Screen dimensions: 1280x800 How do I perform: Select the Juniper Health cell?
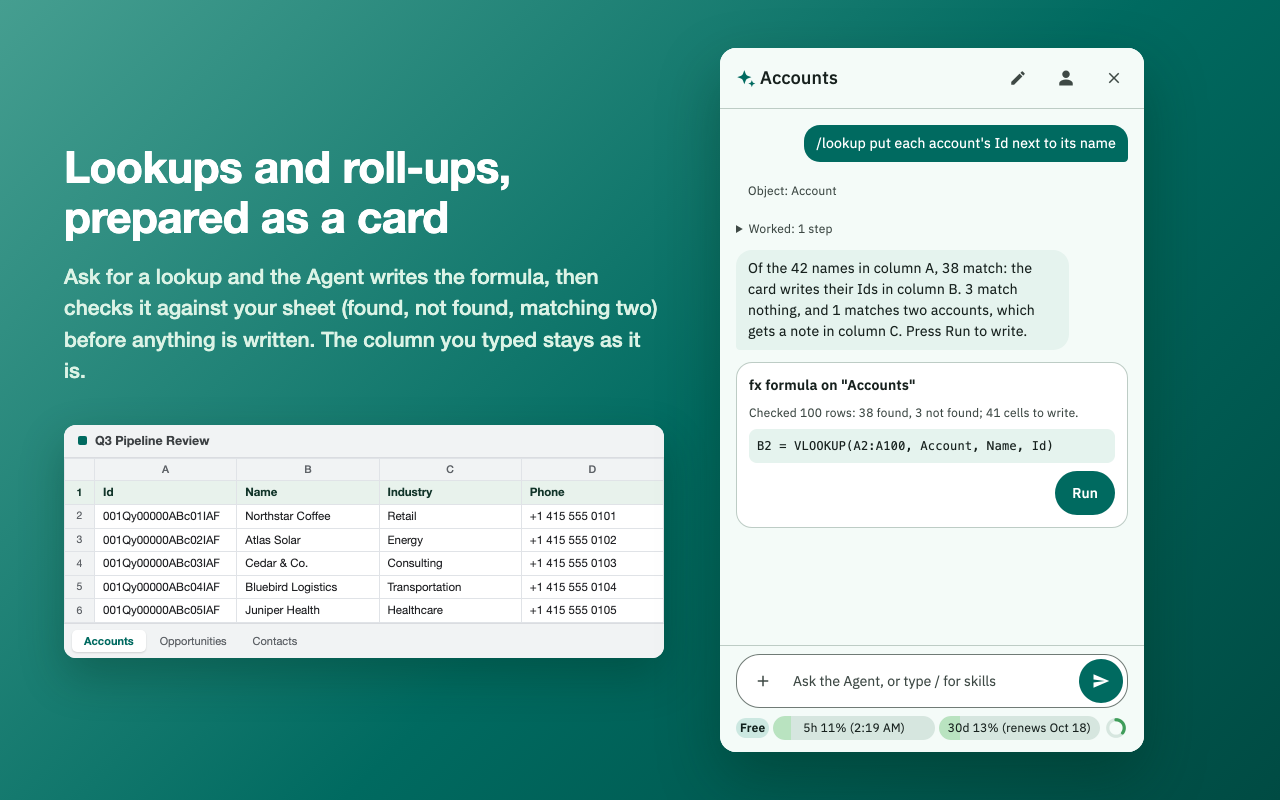[308, 610]
